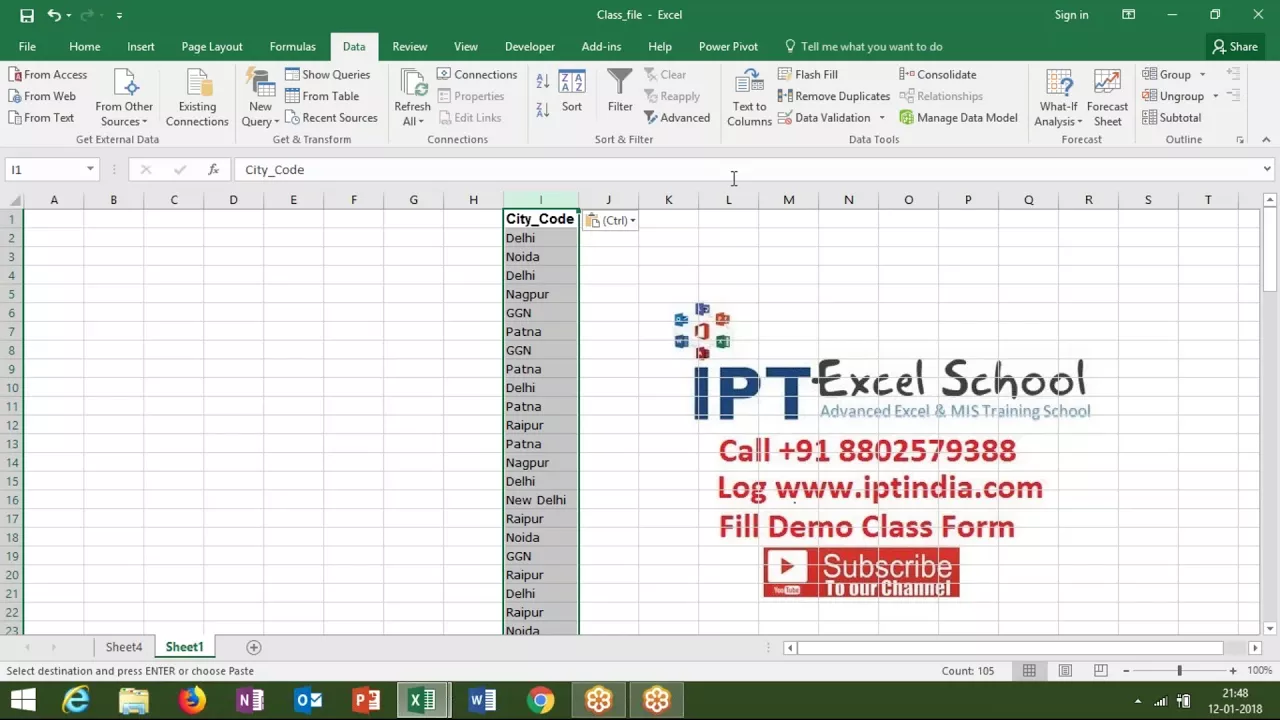Click the zoom slider handle
Image resolution: width=1280 pixels, height=720 pixels.
click(x=1179, y=671)
